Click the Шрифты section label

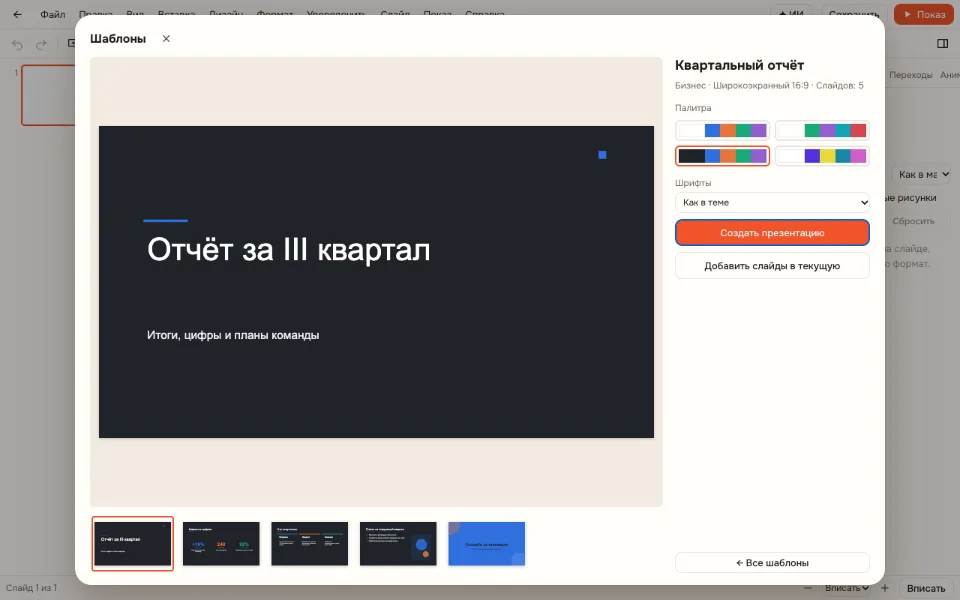693,183
